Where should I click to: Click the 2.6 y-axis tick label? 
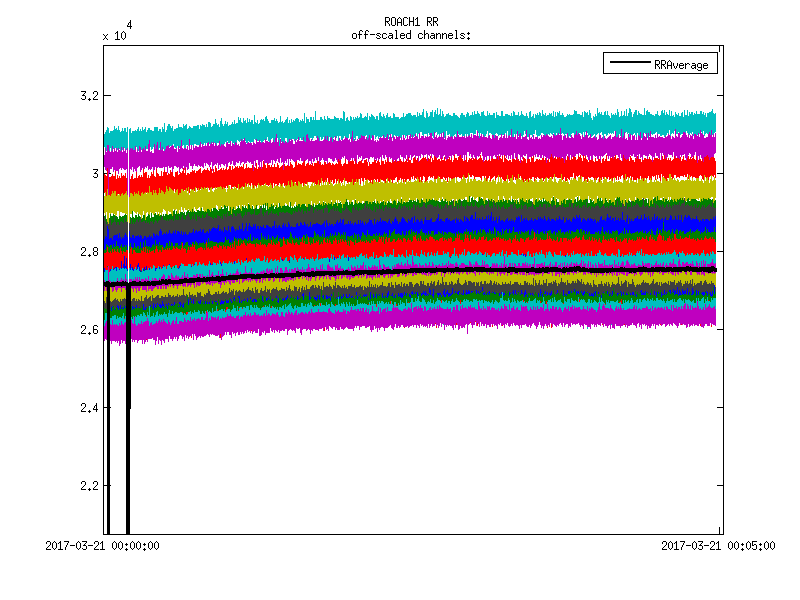point(89,330)
